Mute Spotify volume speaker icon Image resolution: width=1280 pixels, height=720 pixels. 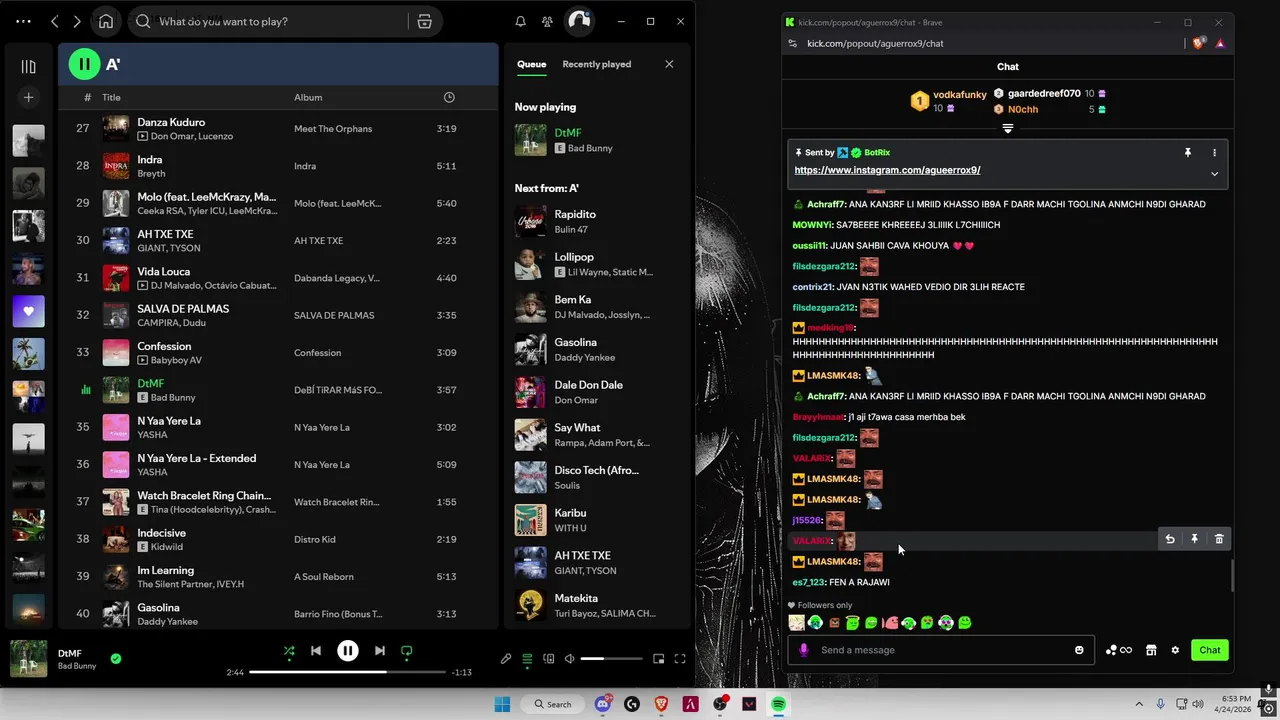569,659
